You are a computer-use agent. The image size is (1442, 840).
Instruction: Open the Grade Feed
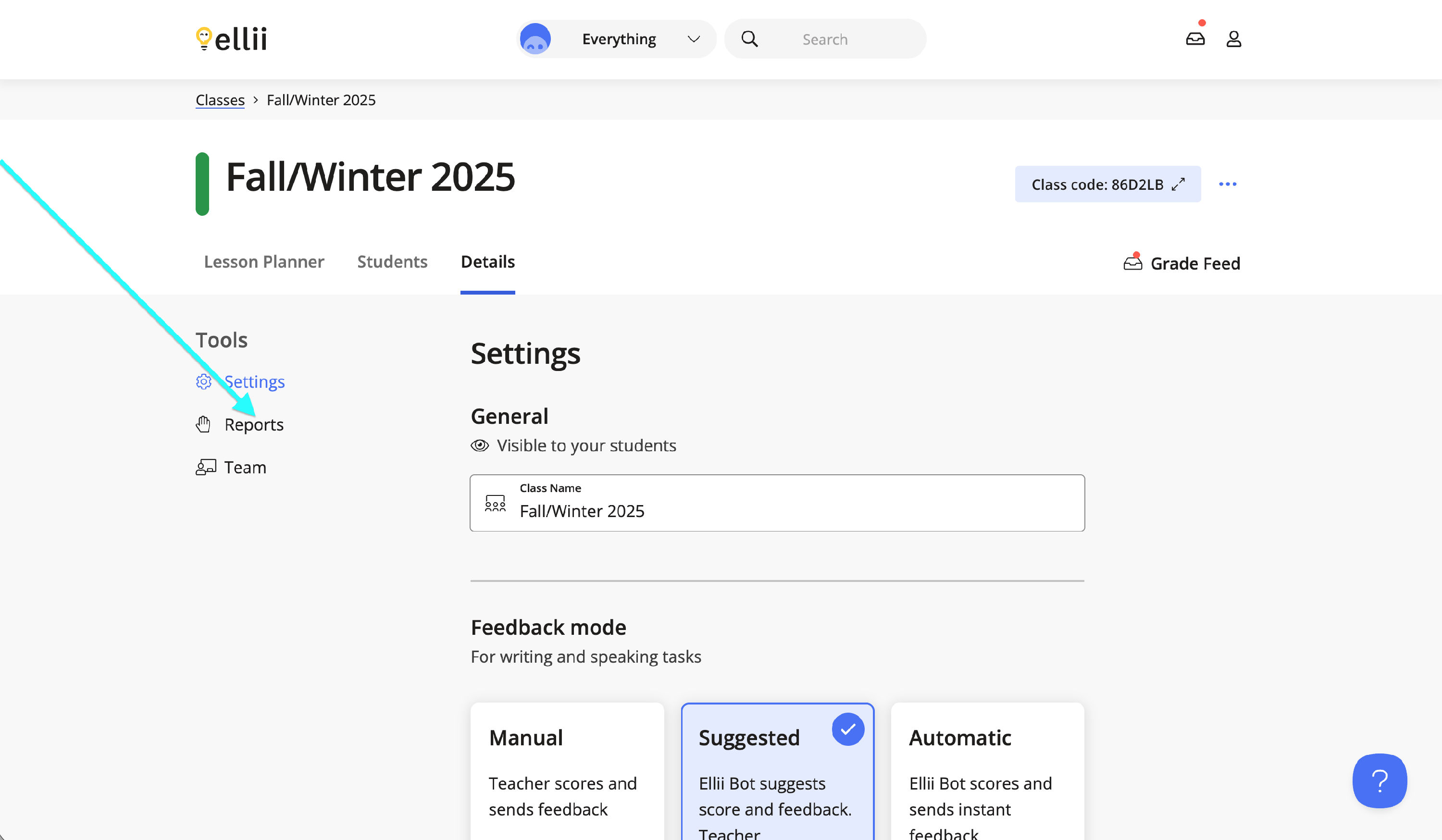pos(1182,263)
